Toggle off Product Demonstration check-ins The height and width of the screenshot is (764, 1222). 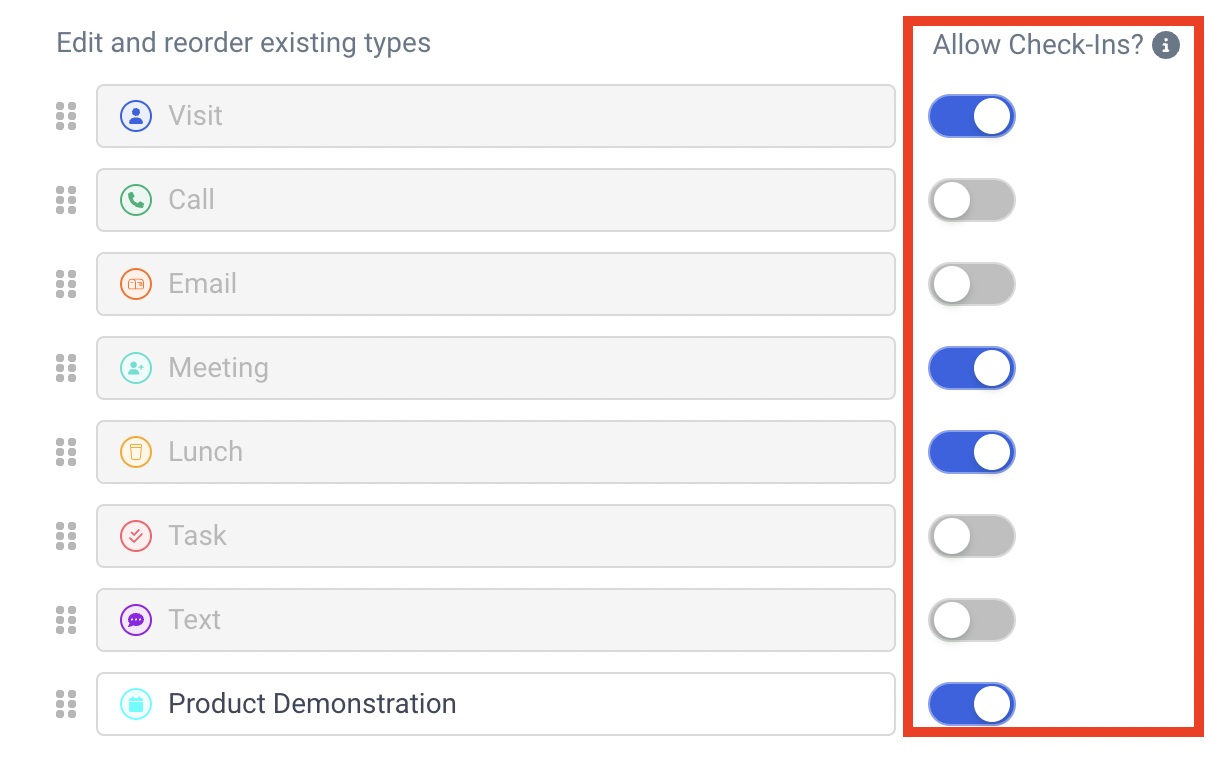coord(972,704)
